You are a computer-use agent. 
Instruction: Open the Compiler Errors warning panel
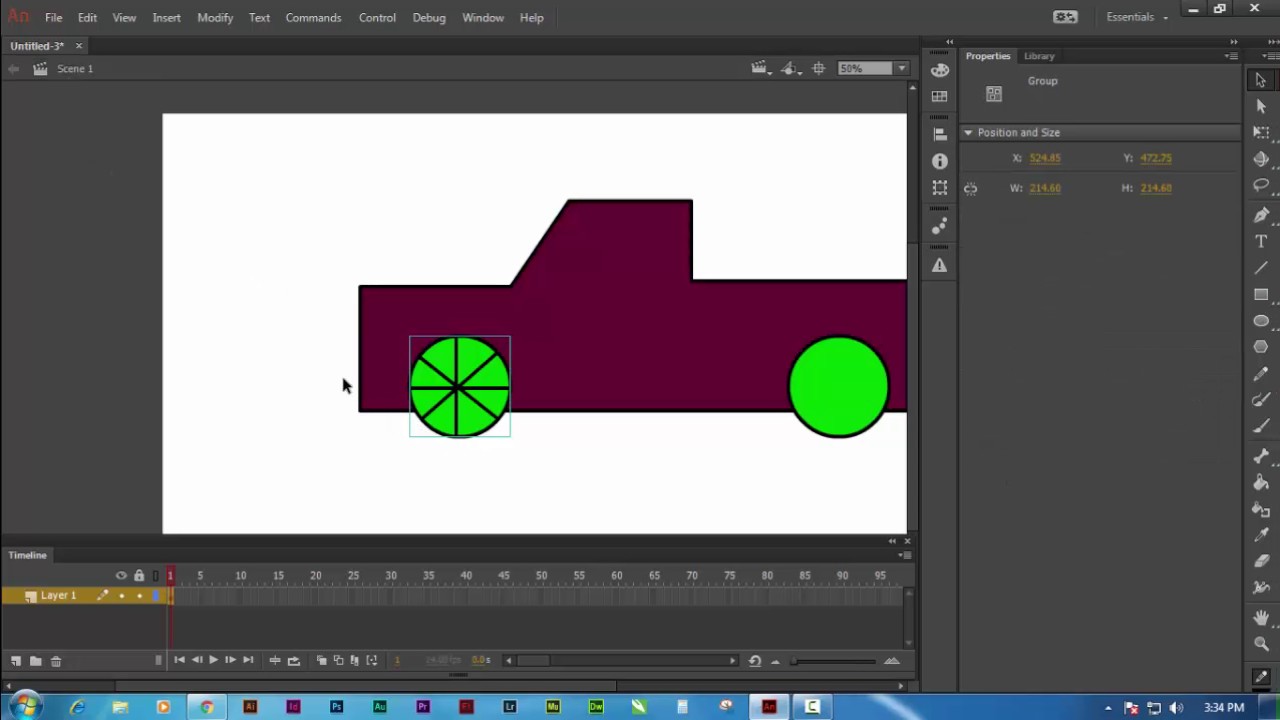(x=939, y=265)
